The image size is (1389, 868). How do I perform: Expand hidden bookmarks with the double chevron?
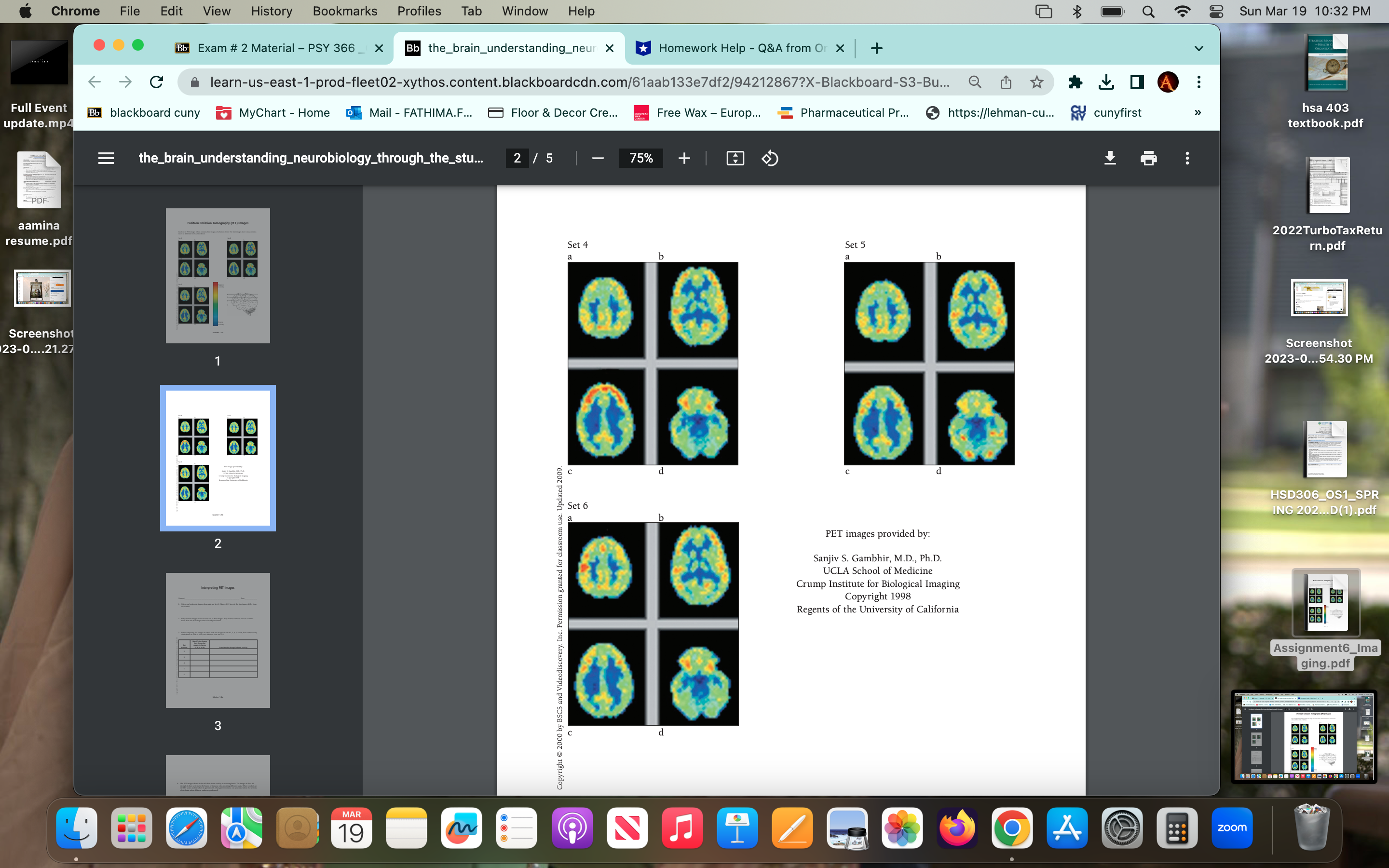[x=1198, y=112]
